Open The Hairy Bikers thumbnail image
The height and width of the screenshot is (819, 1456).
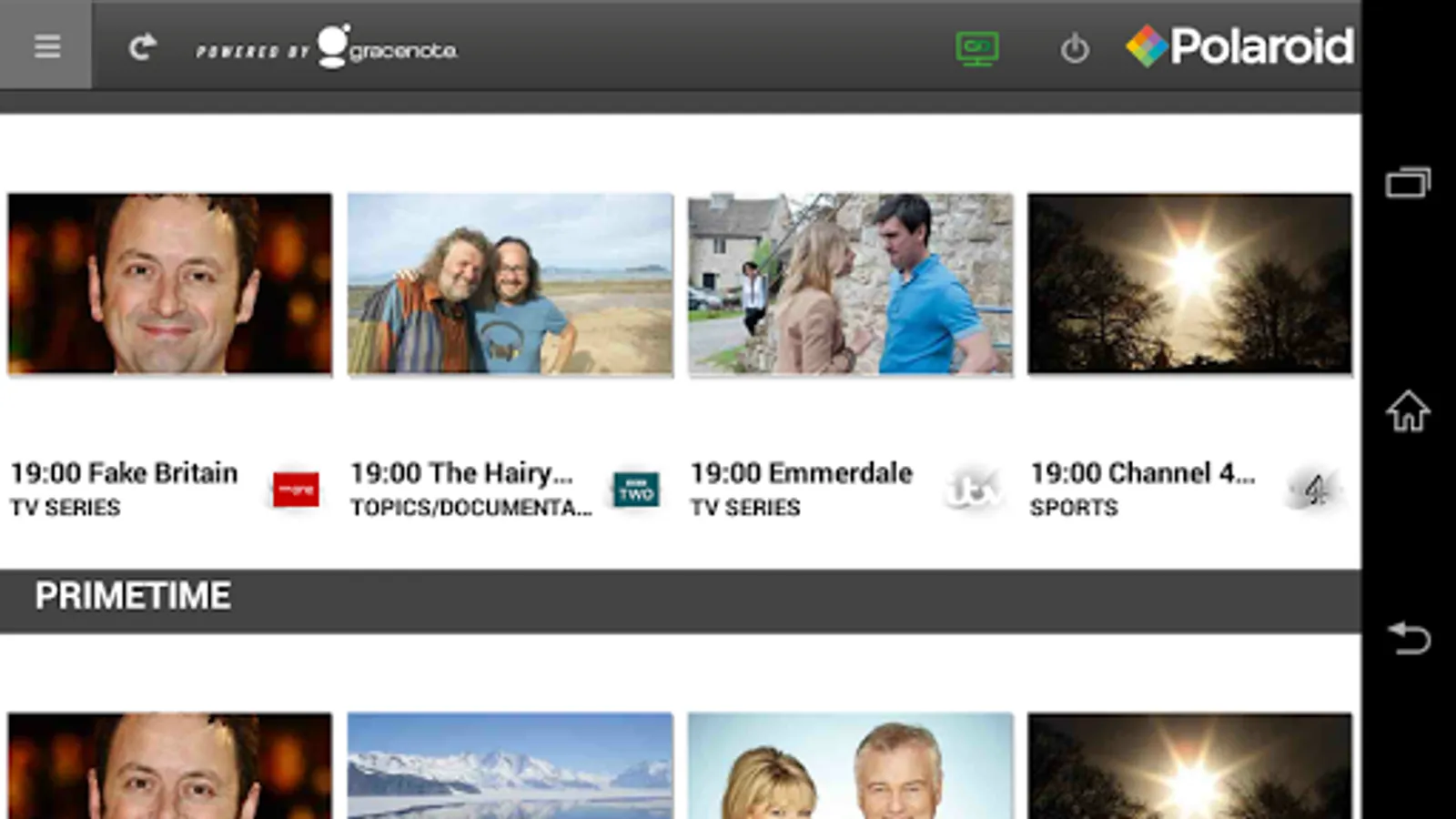[x=511, y=283]
